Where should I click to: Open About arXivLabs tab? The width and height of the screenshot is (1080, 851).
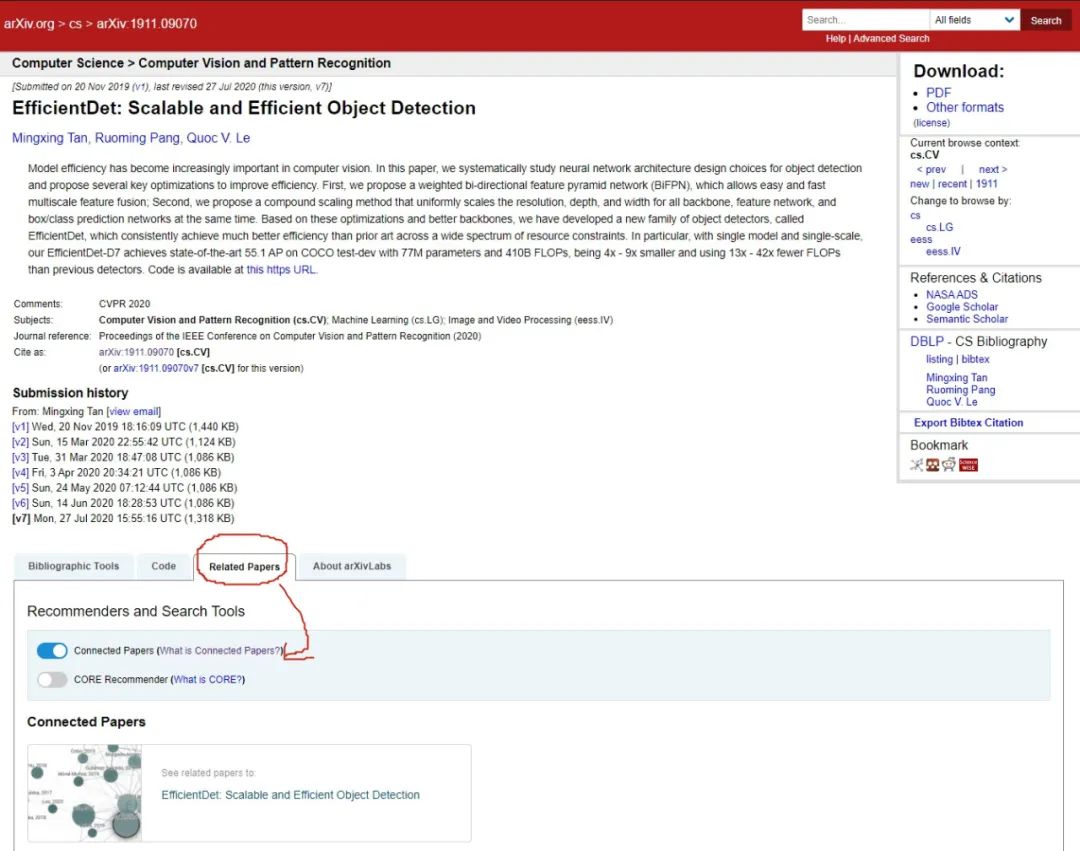click(x=352, y=566)
